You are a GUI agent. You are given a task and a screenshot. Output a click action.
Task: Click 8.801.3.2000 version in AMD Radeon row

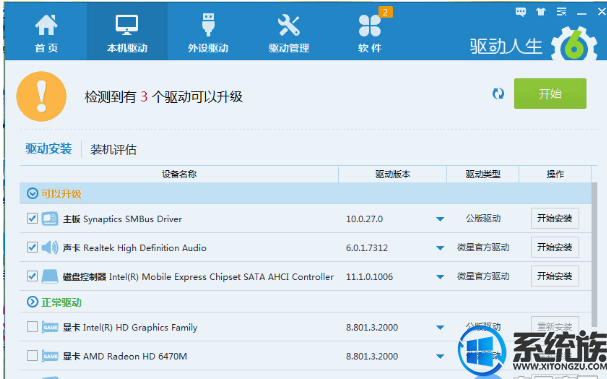(x=372, y=356)
